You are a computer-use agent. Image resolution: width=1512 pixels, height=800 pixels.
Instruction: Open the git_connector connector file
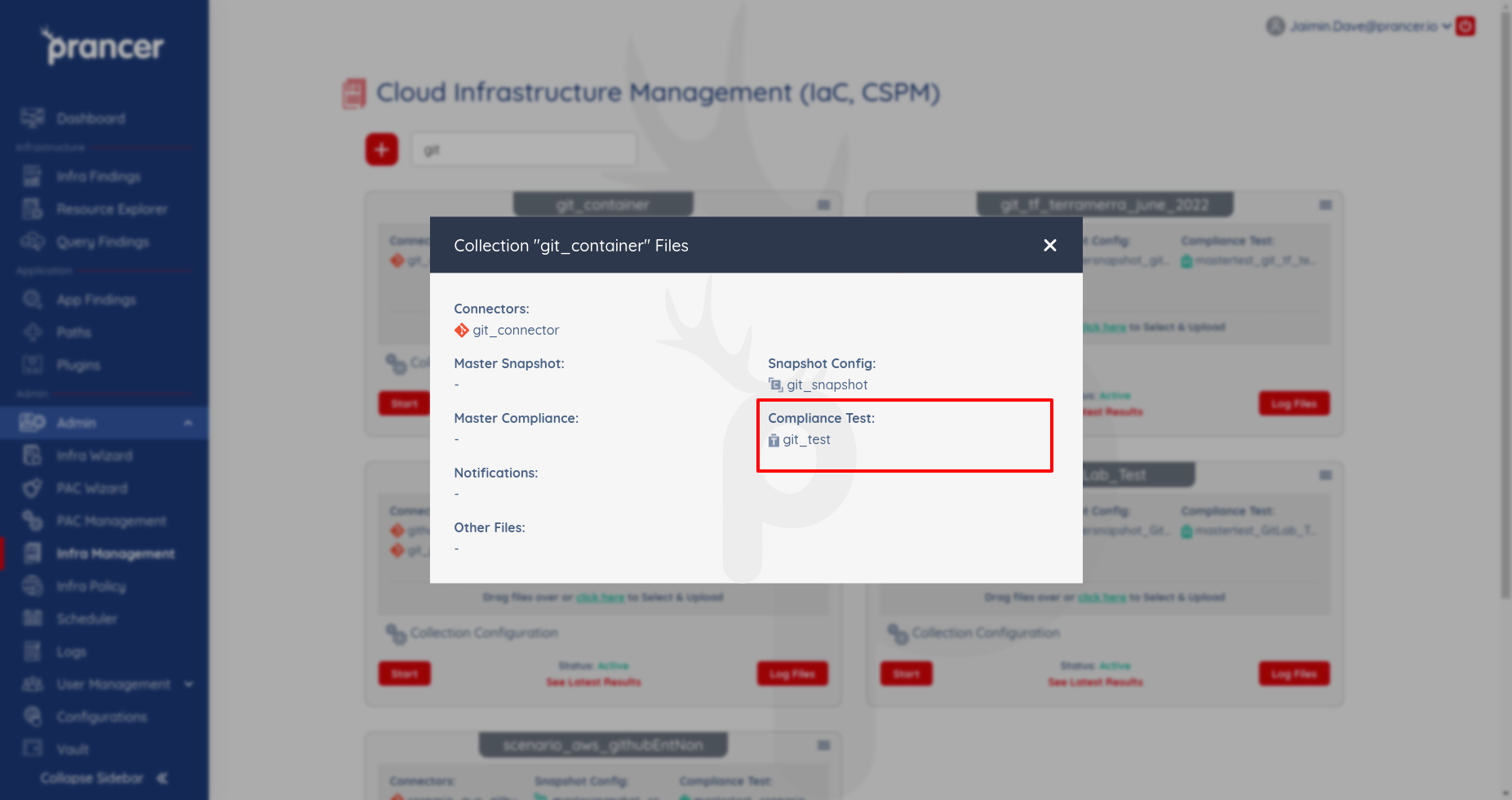516,330
